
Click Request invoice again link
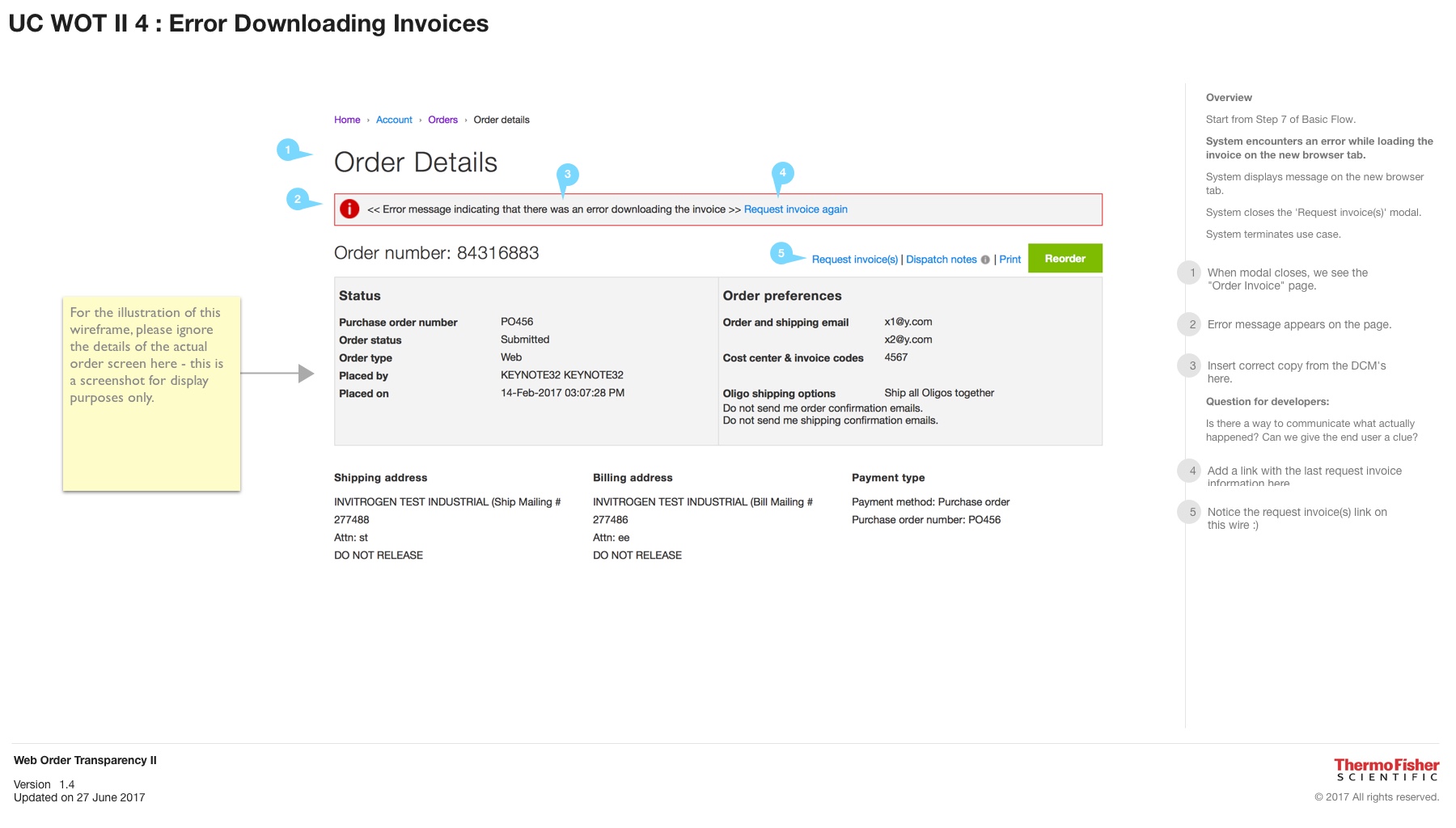click(x=795, y=209)
